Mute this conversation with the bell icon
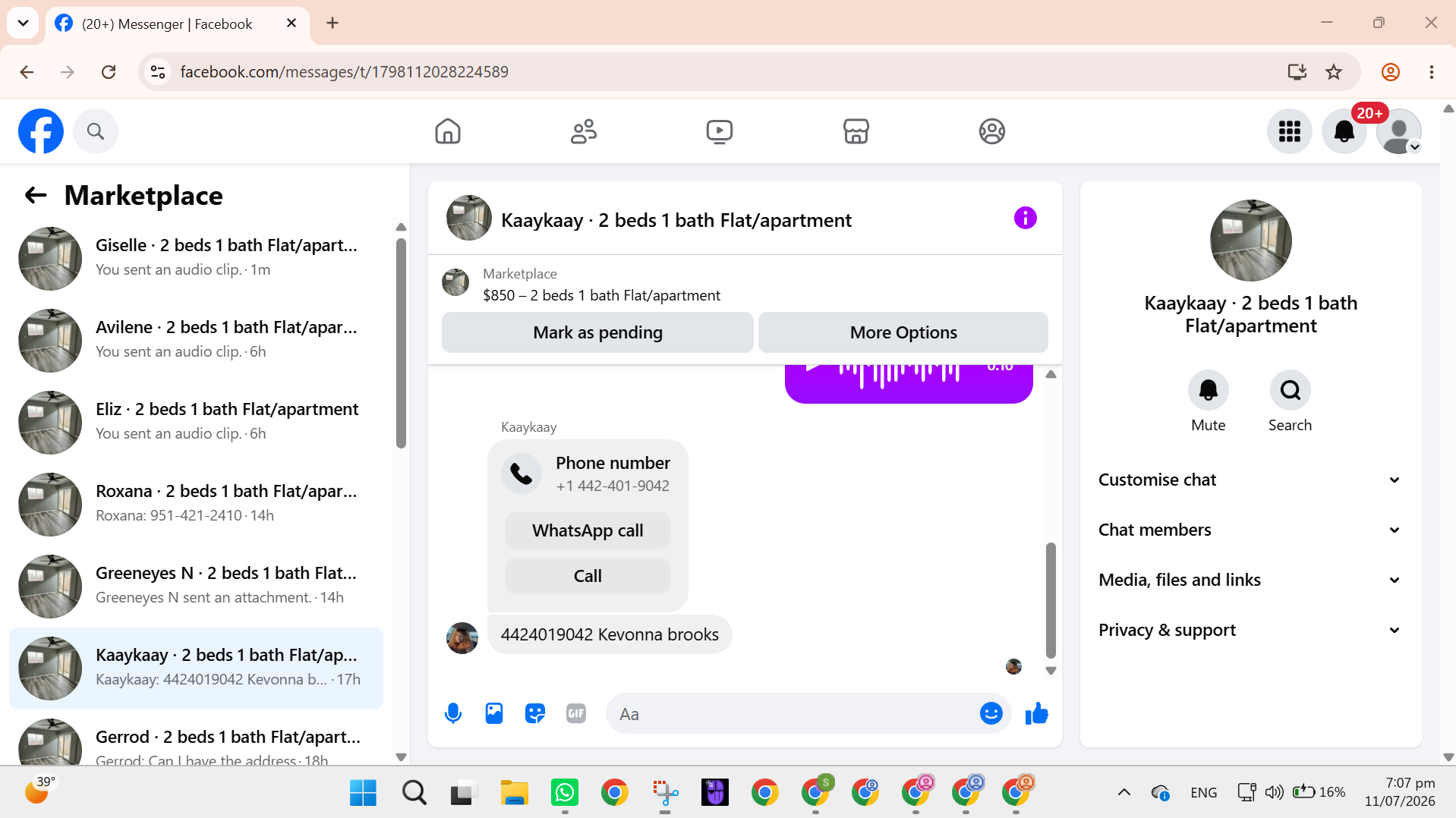The image size is (1456, 818). click(1208, 390)
